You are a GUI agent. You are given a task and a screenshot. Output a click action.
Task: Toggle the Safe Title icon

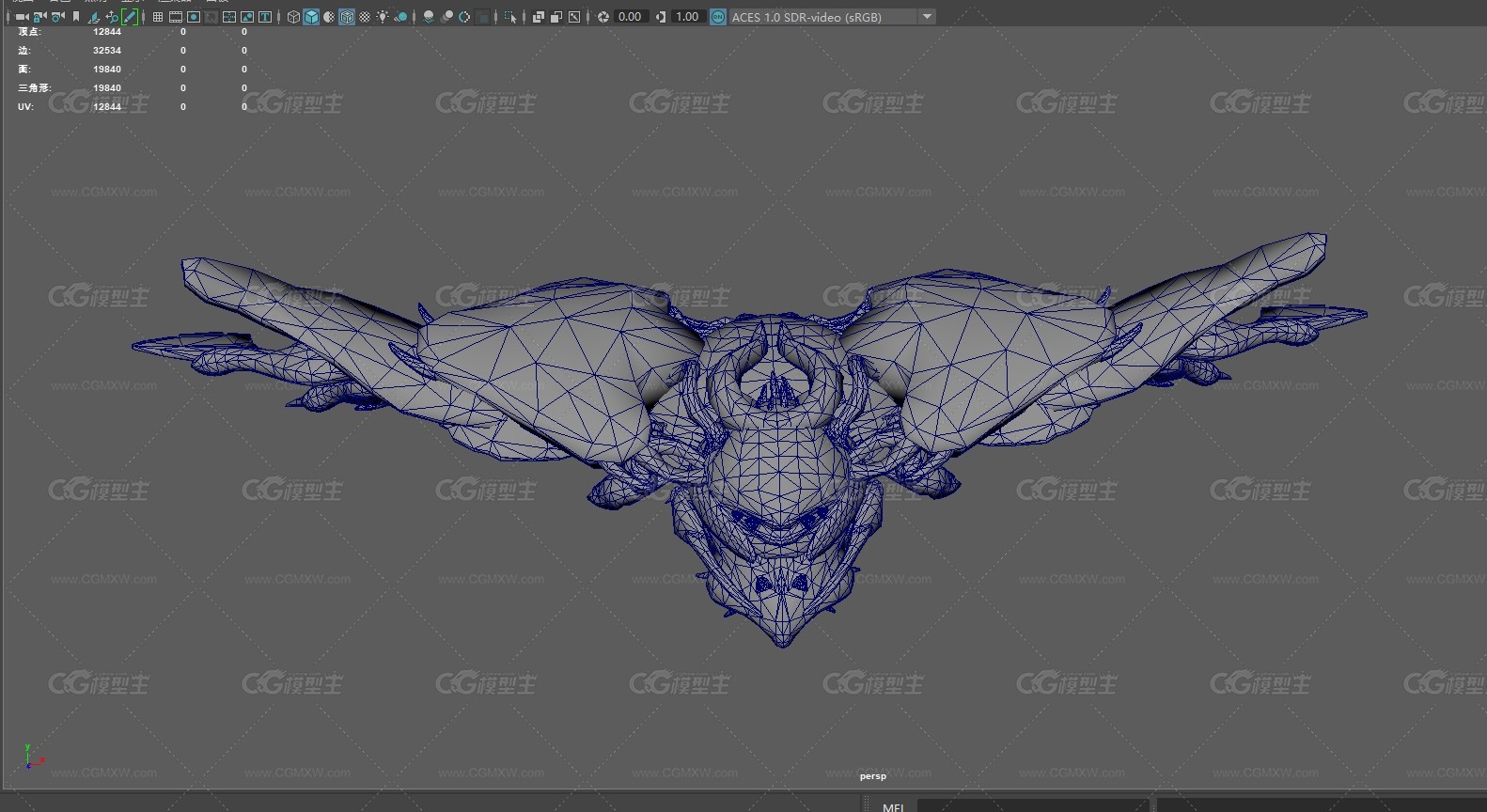click(x=265, y=17)
